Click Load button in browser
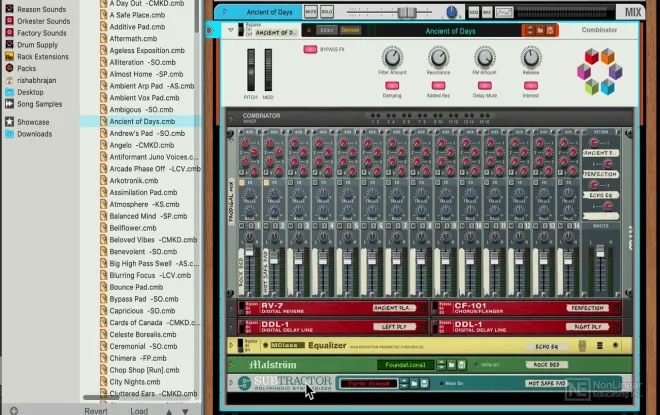This screenshot has height=415, width=660. [139, 411]
